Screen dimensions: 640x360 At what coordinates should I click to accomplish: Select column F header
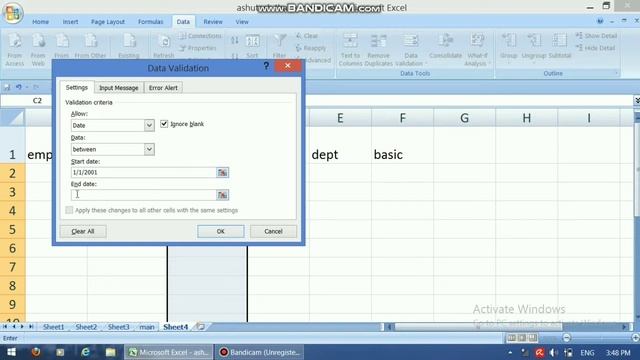[x=402, y=118]
